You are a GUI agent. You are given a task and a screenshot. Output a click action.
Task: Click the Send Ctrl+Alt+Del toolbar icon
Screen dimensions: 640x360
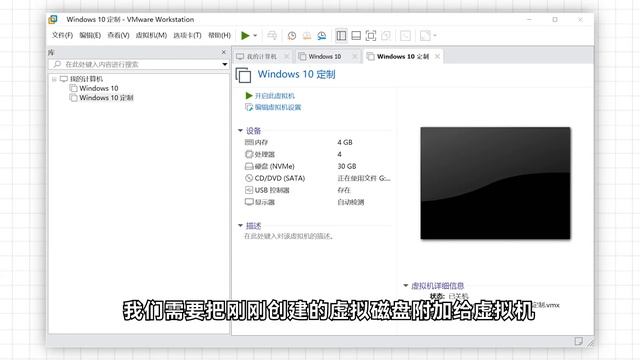[x=272, y=36]
